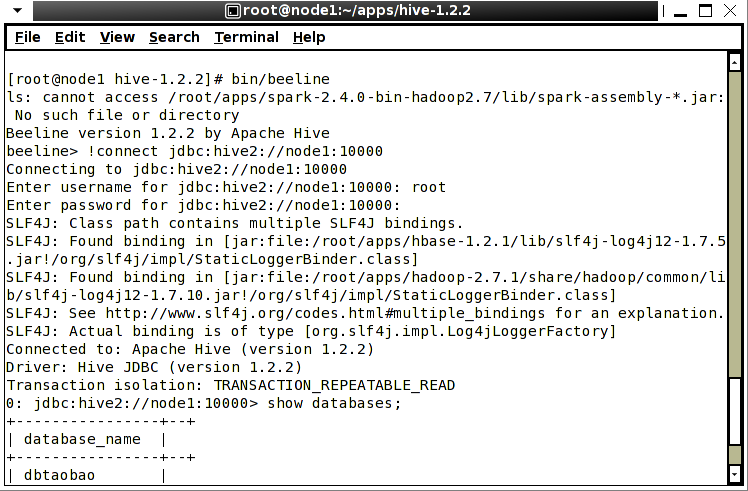748x491 pixels.
Task: Click 'Connecting to jdbc:hive2://node1:10000' line
Action: 177,169
